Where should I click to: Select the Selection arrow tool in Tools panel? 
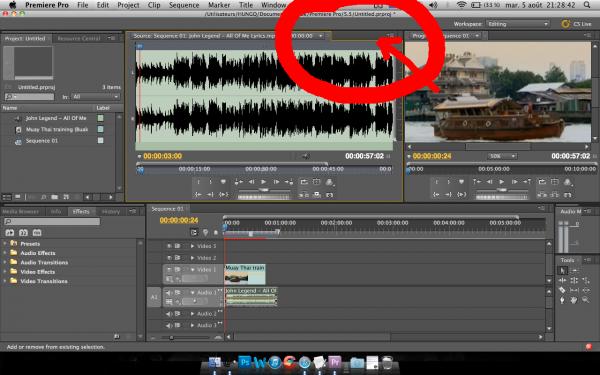point(562,271)
